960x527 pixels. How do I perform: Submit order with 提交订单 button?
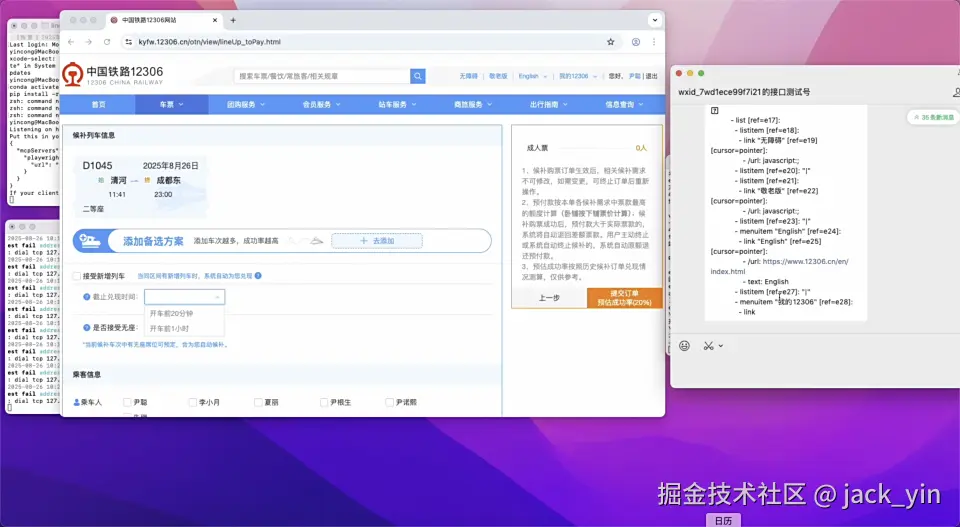click(624, 297)
